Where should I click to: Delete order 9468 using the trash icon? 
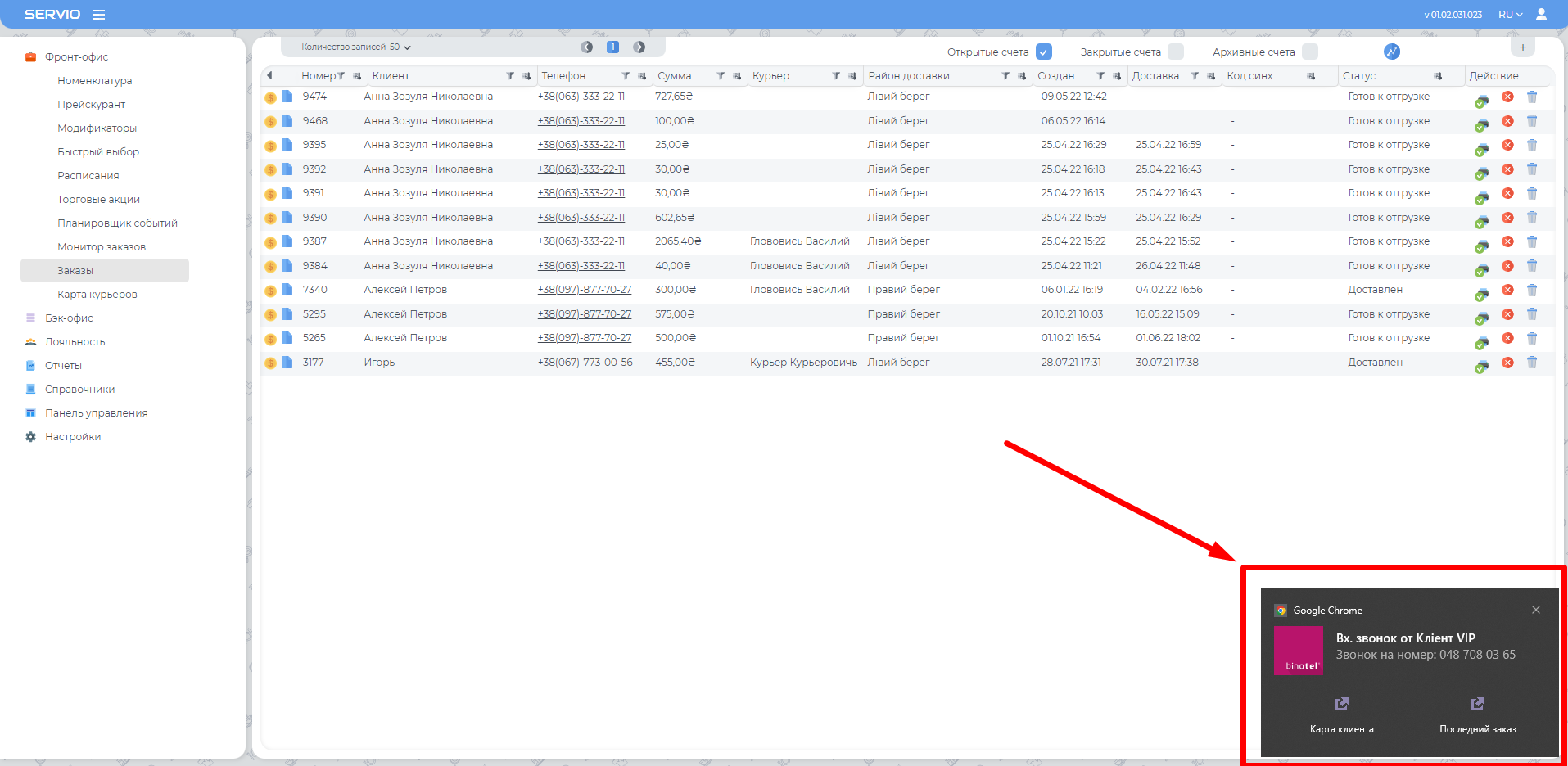pos(1532,121)
